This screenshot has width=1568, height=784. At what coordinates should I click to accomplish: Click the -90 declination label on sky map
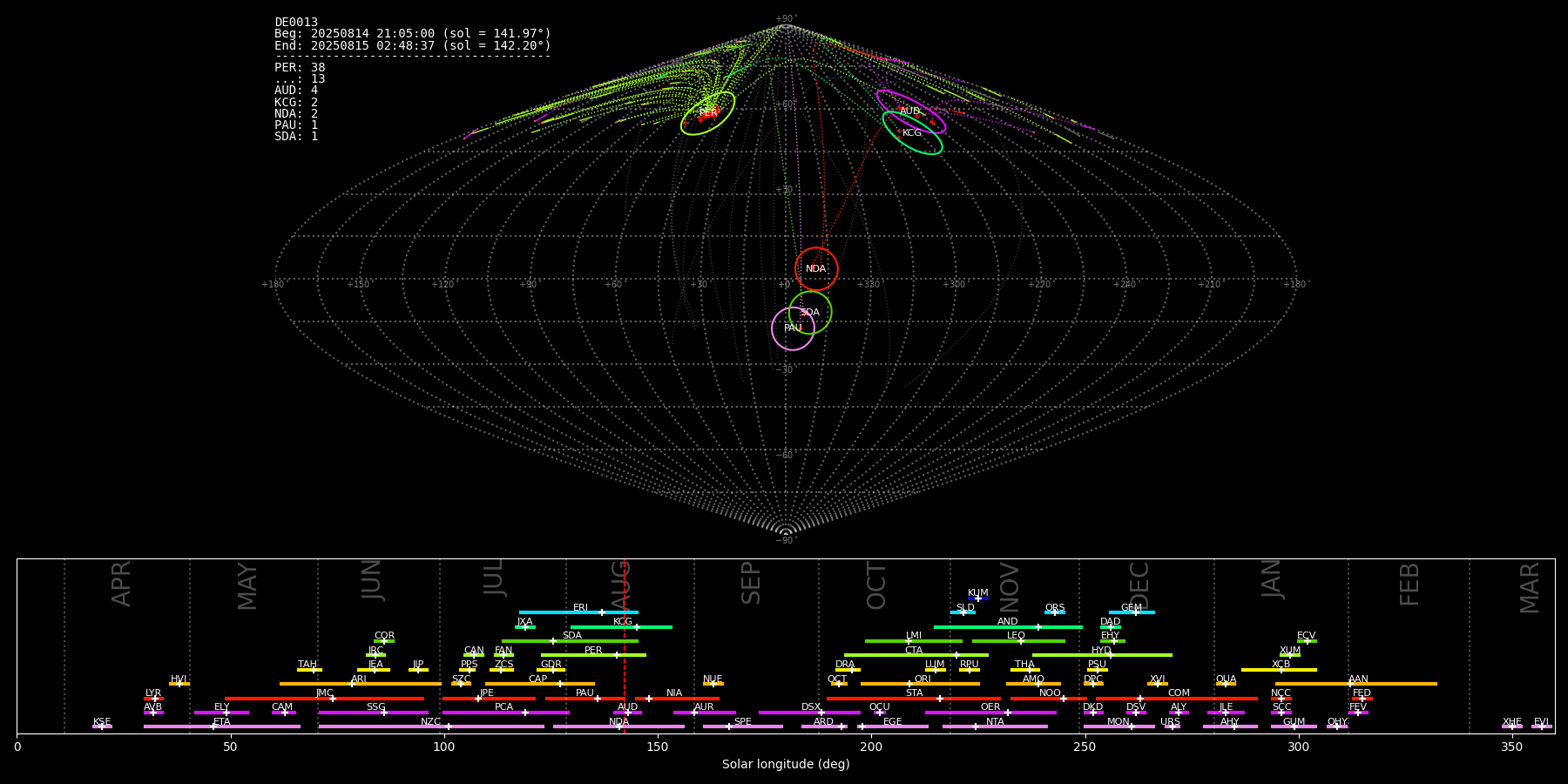[x=785, y=541]
